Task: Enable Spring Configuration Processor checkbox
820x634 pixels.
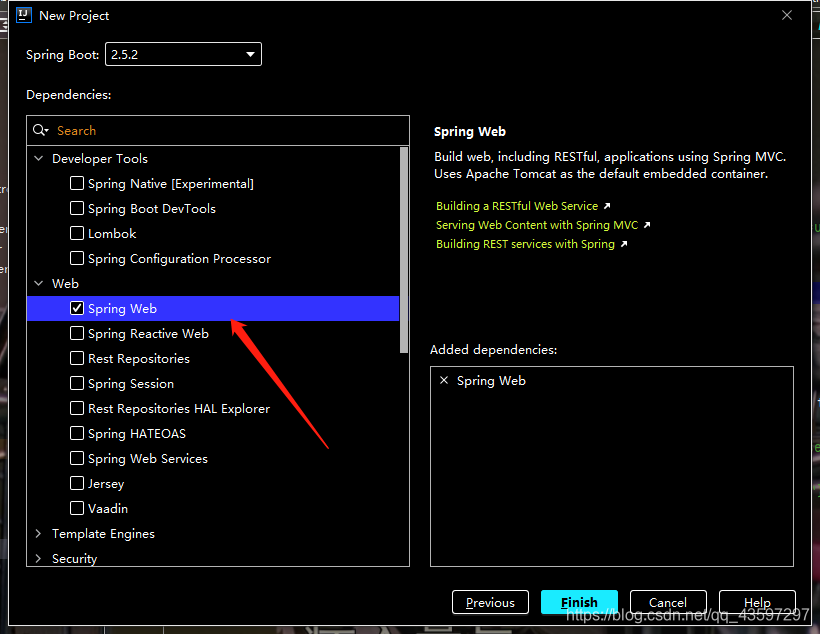Action: 77,258
